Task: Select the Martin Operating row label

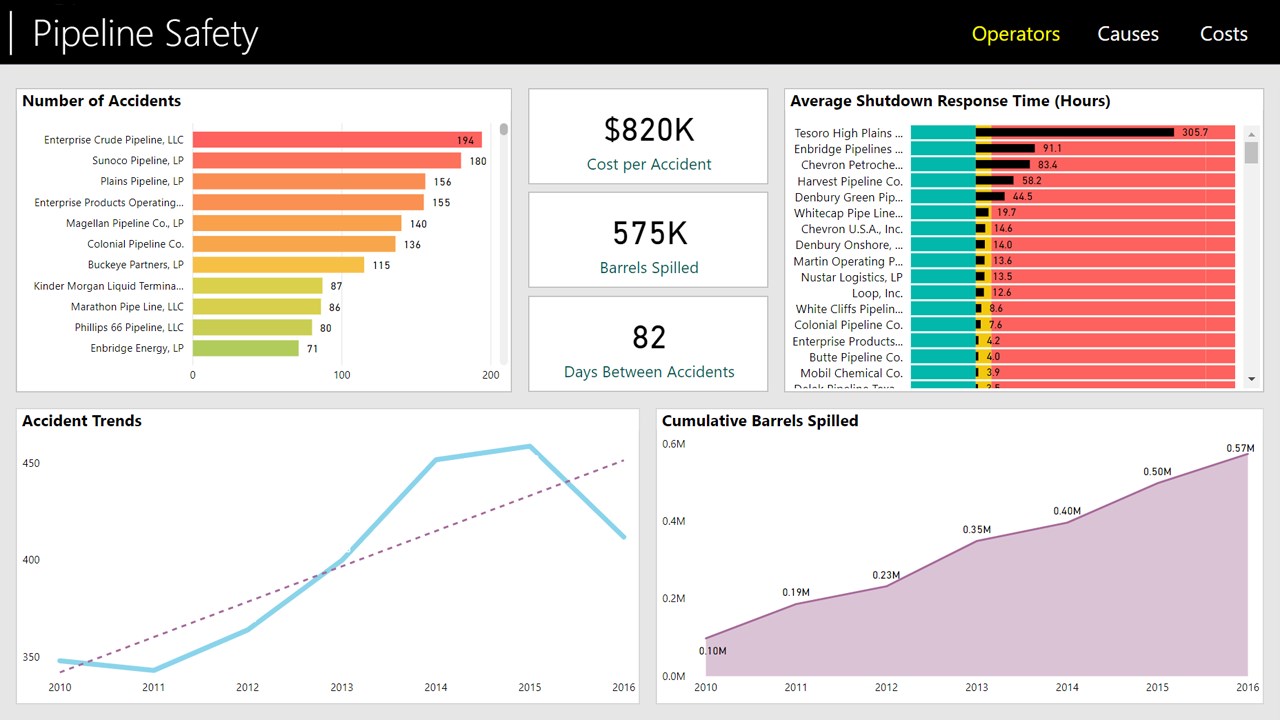Action: point(848,261)
